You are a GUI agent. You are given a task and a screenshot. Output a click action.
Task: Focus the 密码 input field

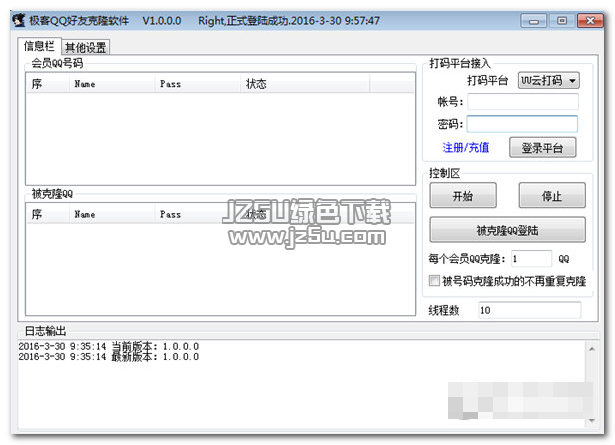coord(522,124)
